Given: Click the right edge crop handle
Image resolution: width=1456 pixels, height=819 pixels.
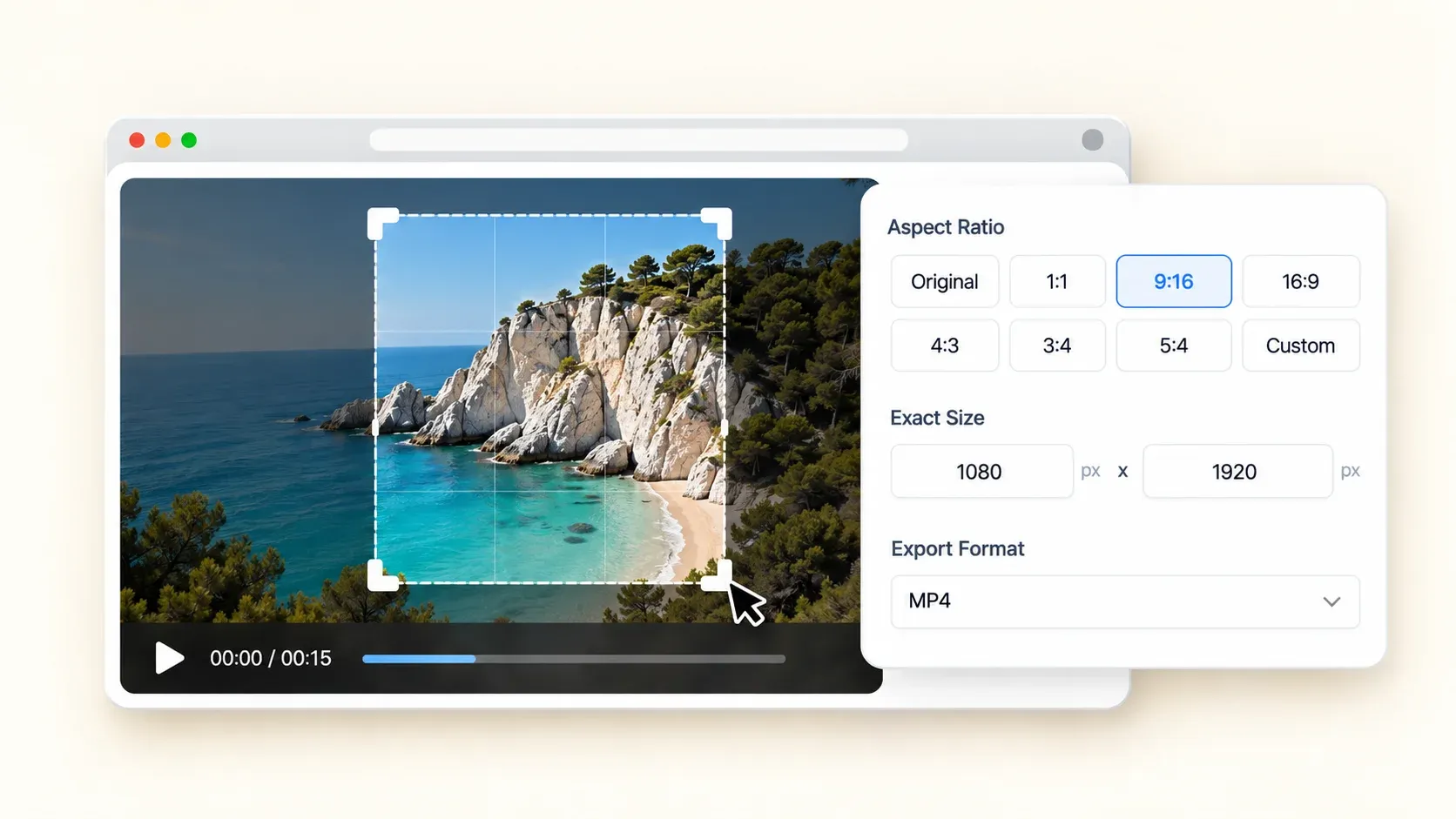Looking at the screenshot, I should 725,428.
